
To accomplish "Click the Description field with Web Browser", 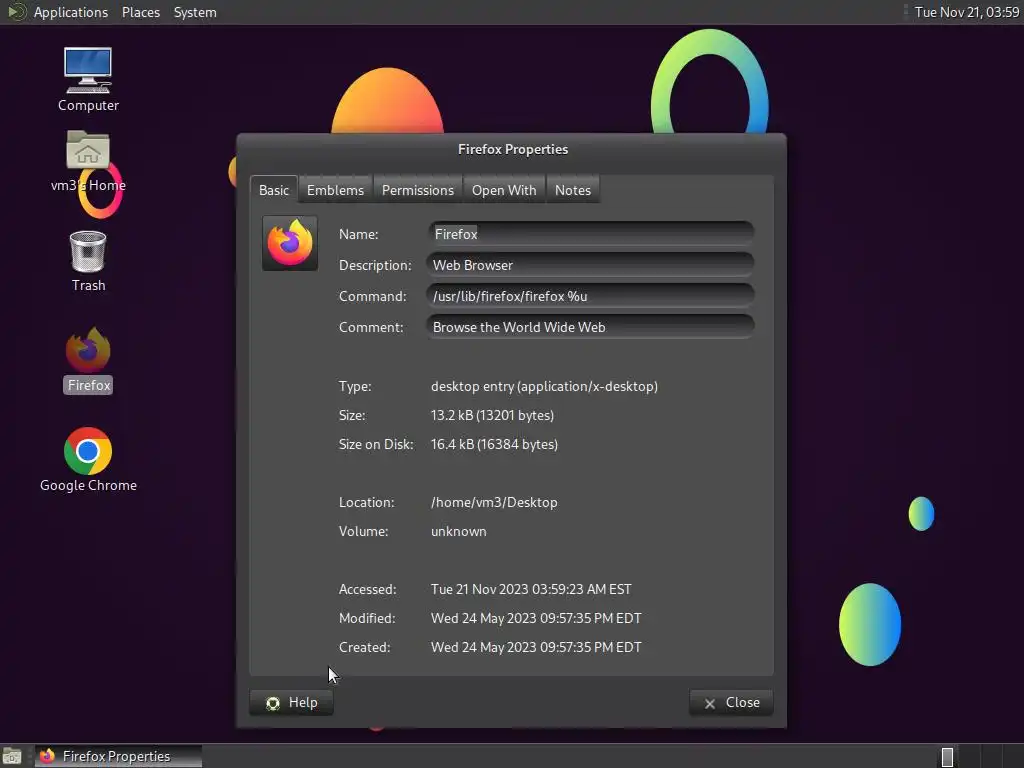I will 590,265.
